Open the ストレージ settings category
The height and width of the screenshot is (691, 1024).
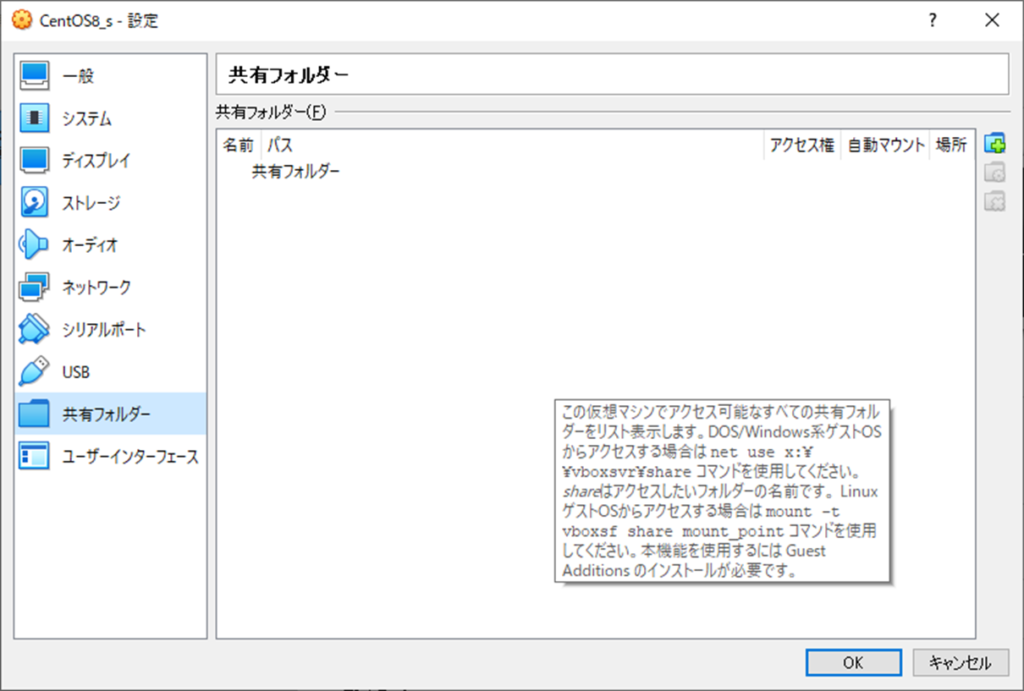pos(110,202)
